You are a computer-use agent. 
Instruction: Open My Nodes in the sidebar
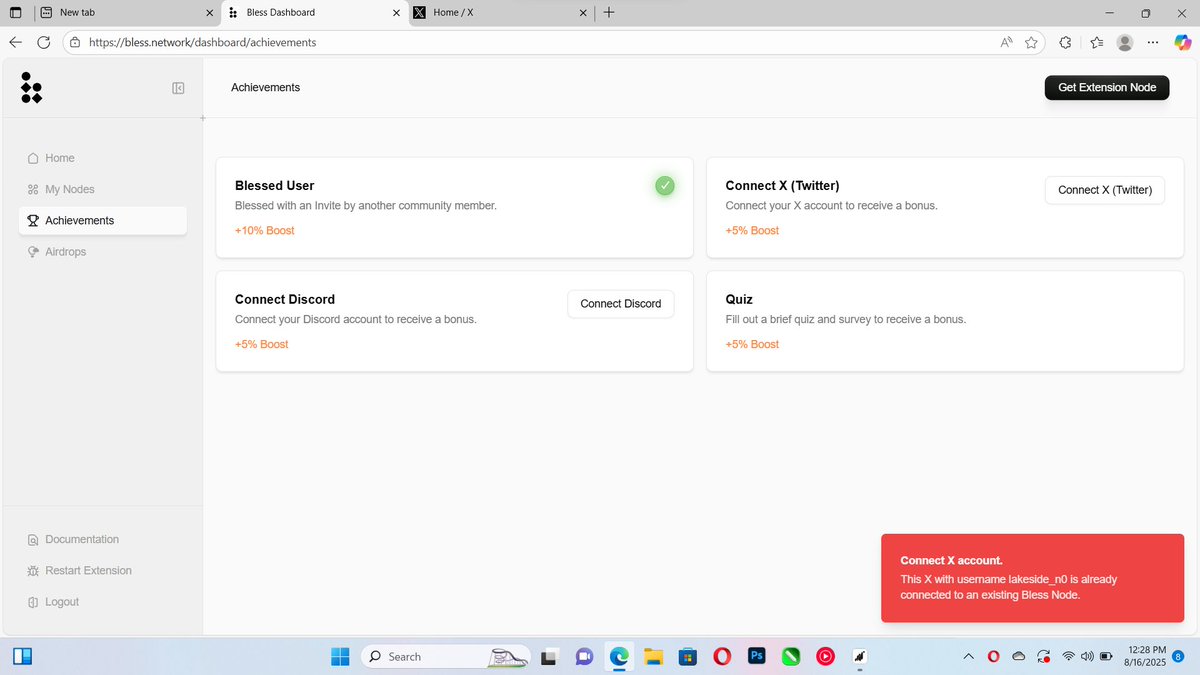[x=102, y=189]
